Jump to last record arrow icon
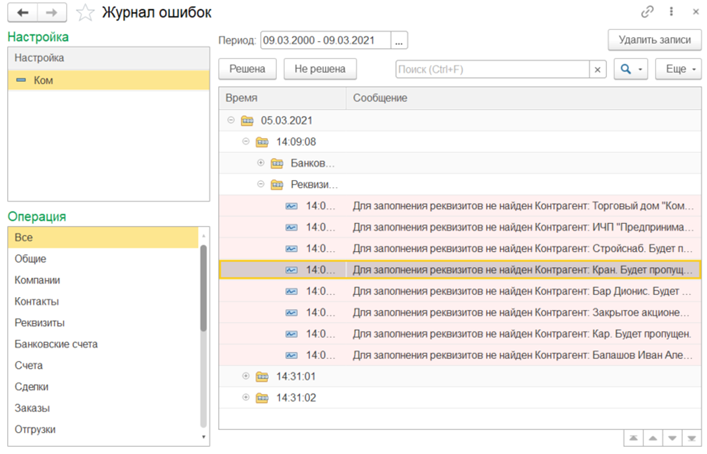This screenshot has height=454, width=707. click(691, 439)
